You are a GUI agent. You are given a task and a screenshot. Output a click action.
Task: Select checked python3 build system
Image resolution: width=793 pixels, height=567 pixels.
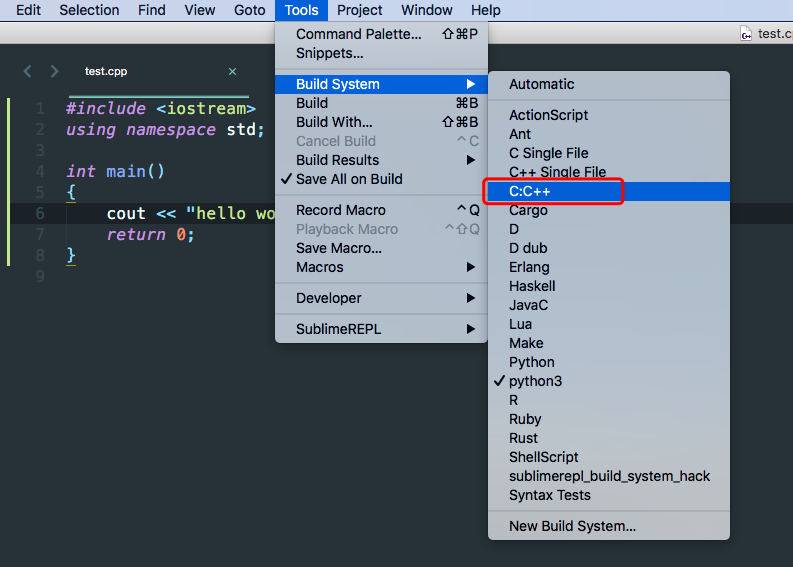609,381
